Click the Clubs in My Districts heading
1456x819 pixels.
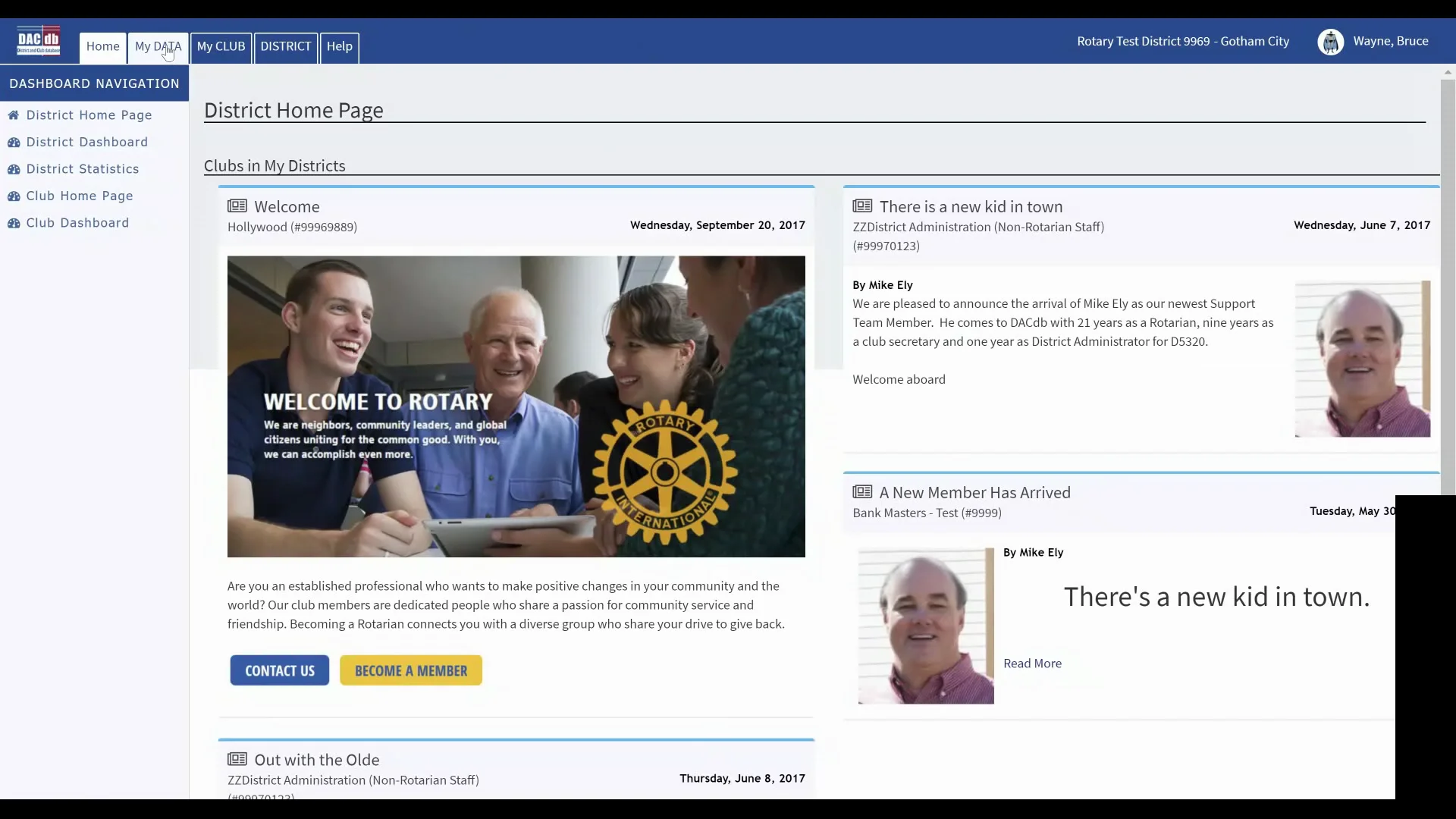pyautogui.click(x=275, y=166)
